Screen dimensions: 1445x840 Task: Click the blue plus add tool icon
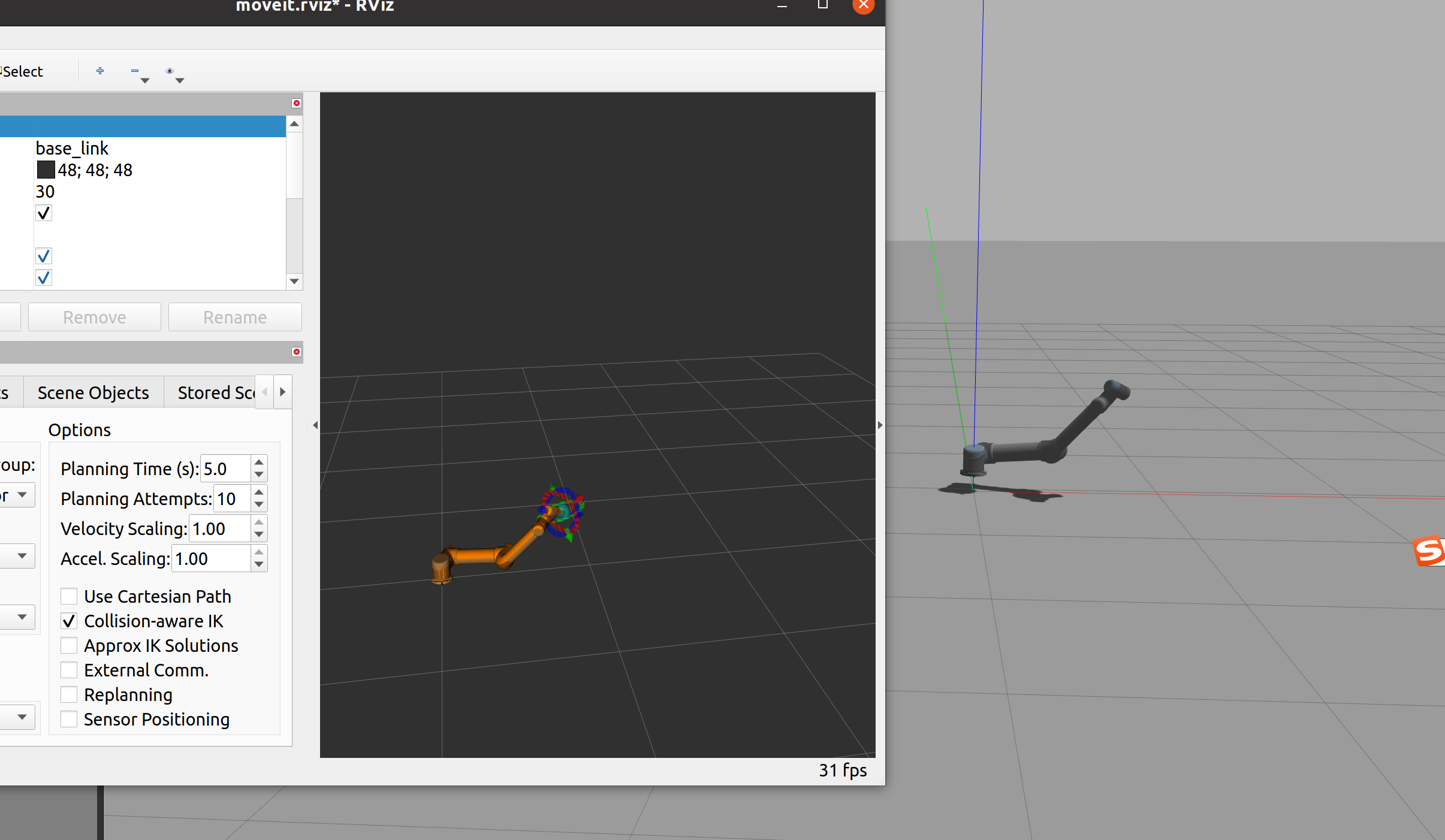pyautogui.click(x=100, y=71)
